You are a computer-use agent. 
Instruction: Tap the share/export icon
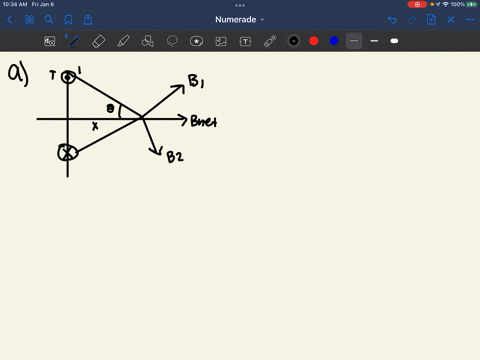click(x=88, y=20)
